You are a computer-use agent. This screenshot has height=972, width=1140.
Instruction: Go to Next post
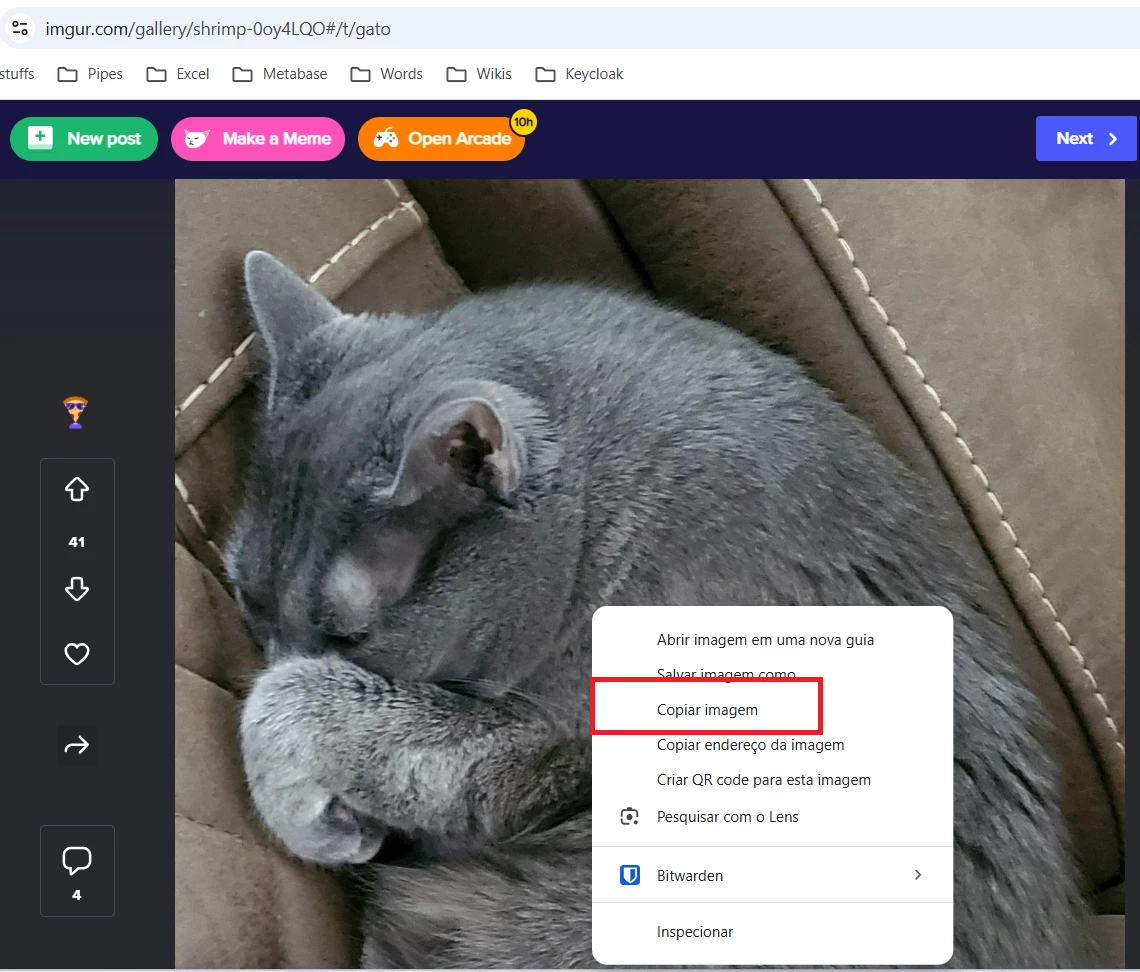(x=1086, y=138)
